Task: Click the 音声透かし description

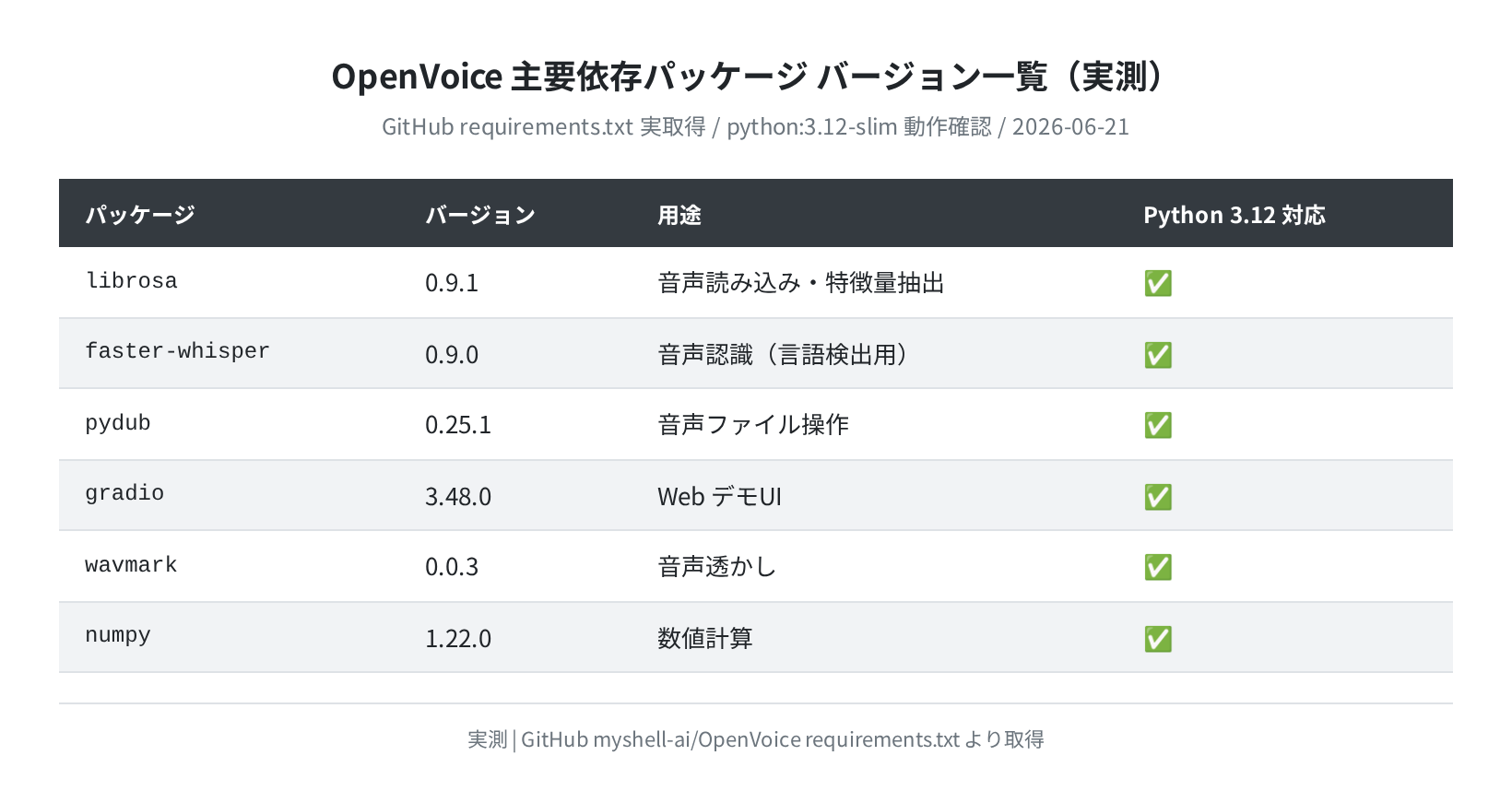Action: point(717,567)
